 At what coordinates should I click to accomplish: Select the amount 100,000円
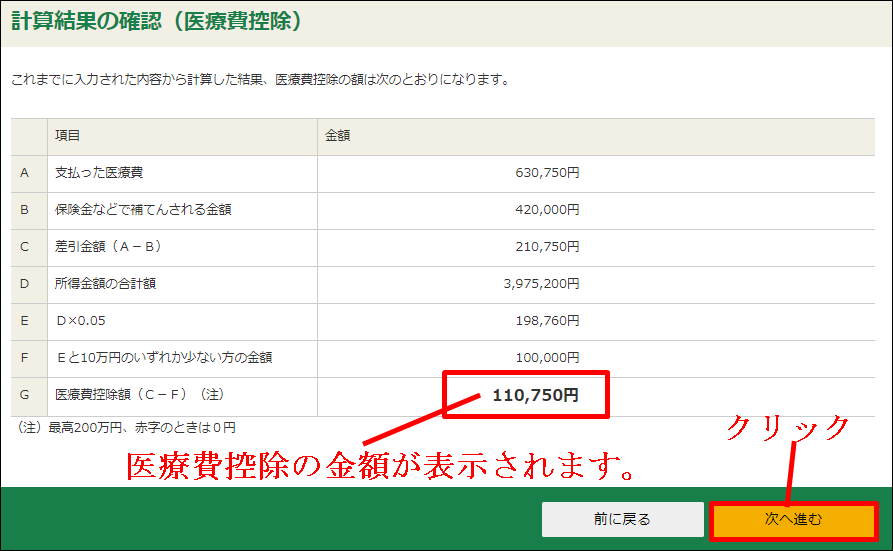[x=547, y=358]
